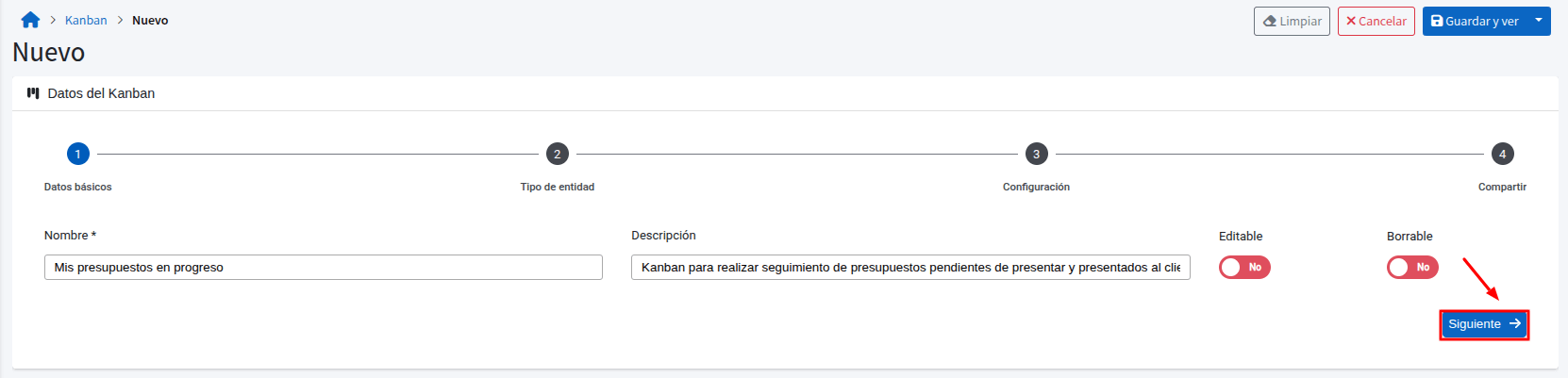
Task: Expand the Guardar y ver dropdown arrow
Action: coord(1539,21)
